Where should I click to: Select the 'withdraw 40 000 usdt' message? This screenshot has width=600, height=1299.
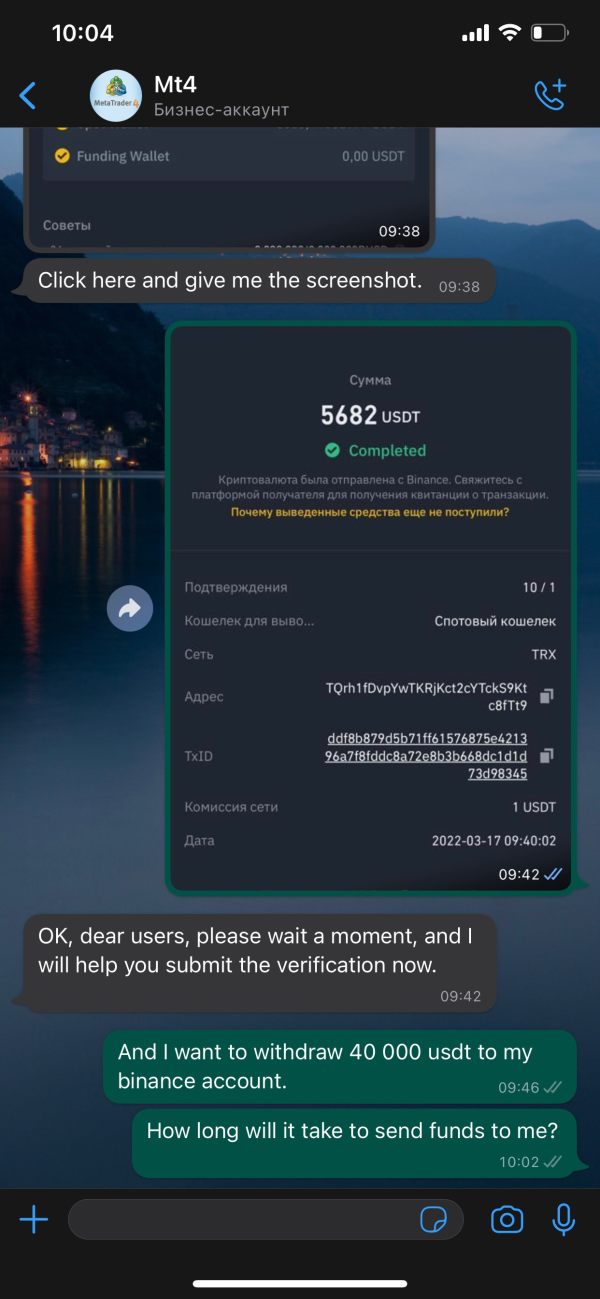click(x=340, y=1066)
